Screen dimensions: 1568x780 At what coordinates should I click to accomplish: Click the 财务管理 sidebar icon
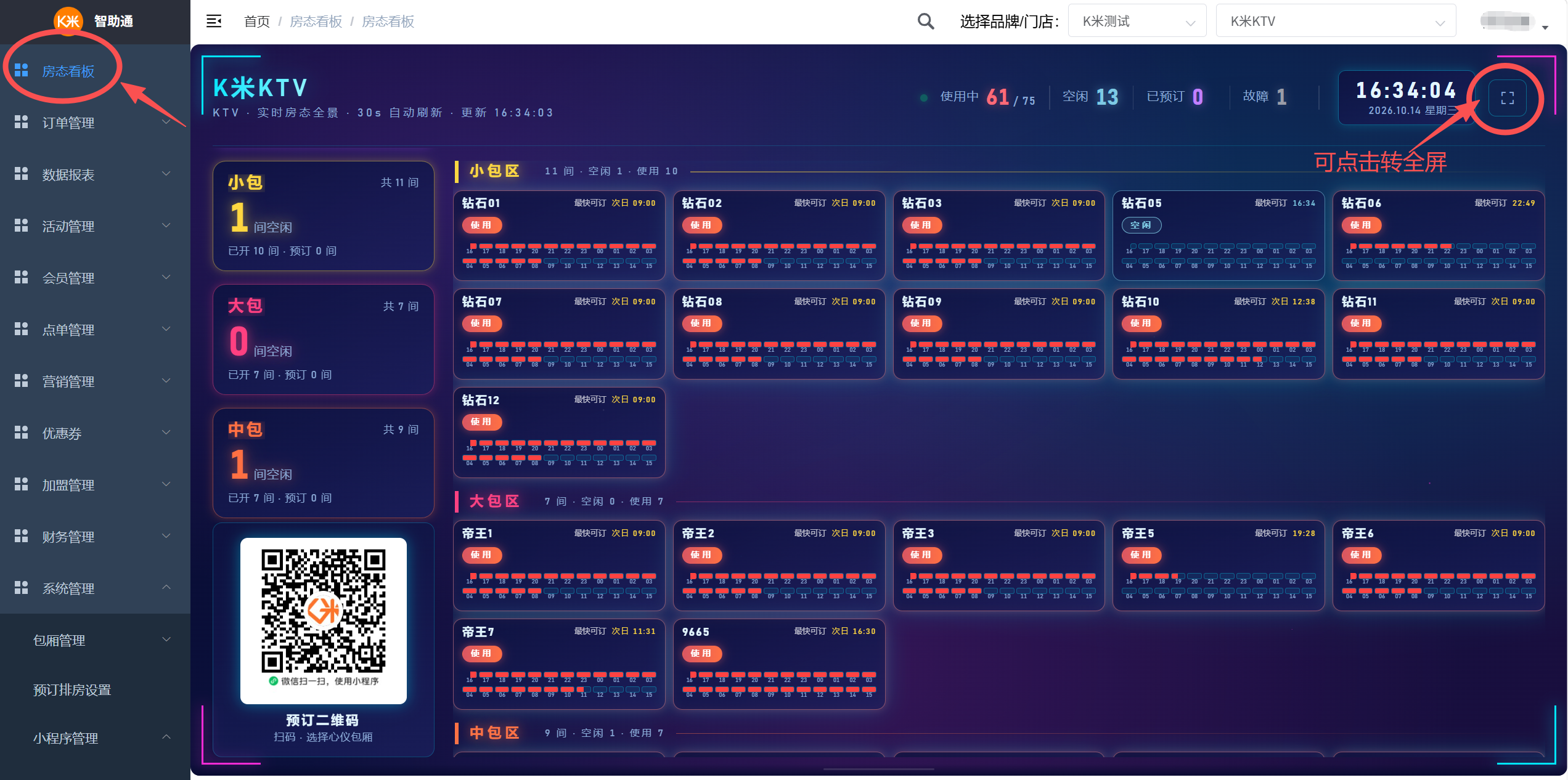point(22,536)
